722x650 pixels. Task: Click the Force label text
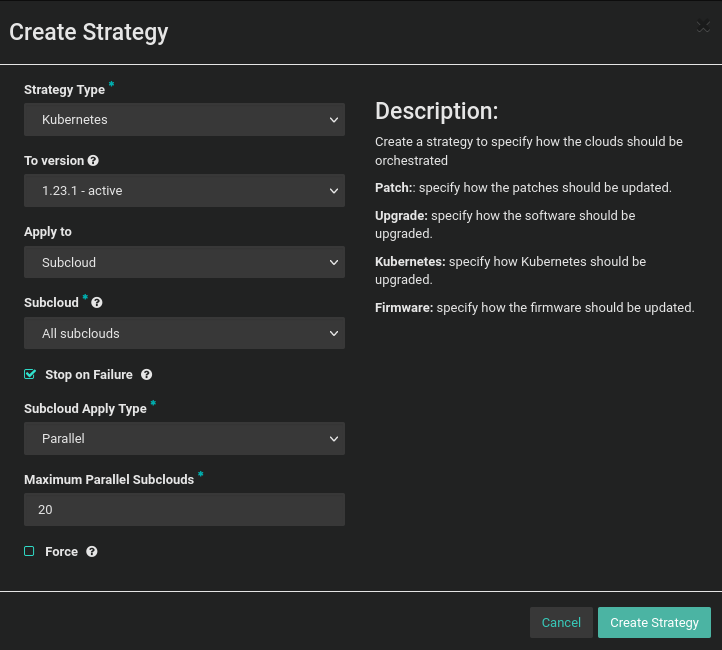61,552
